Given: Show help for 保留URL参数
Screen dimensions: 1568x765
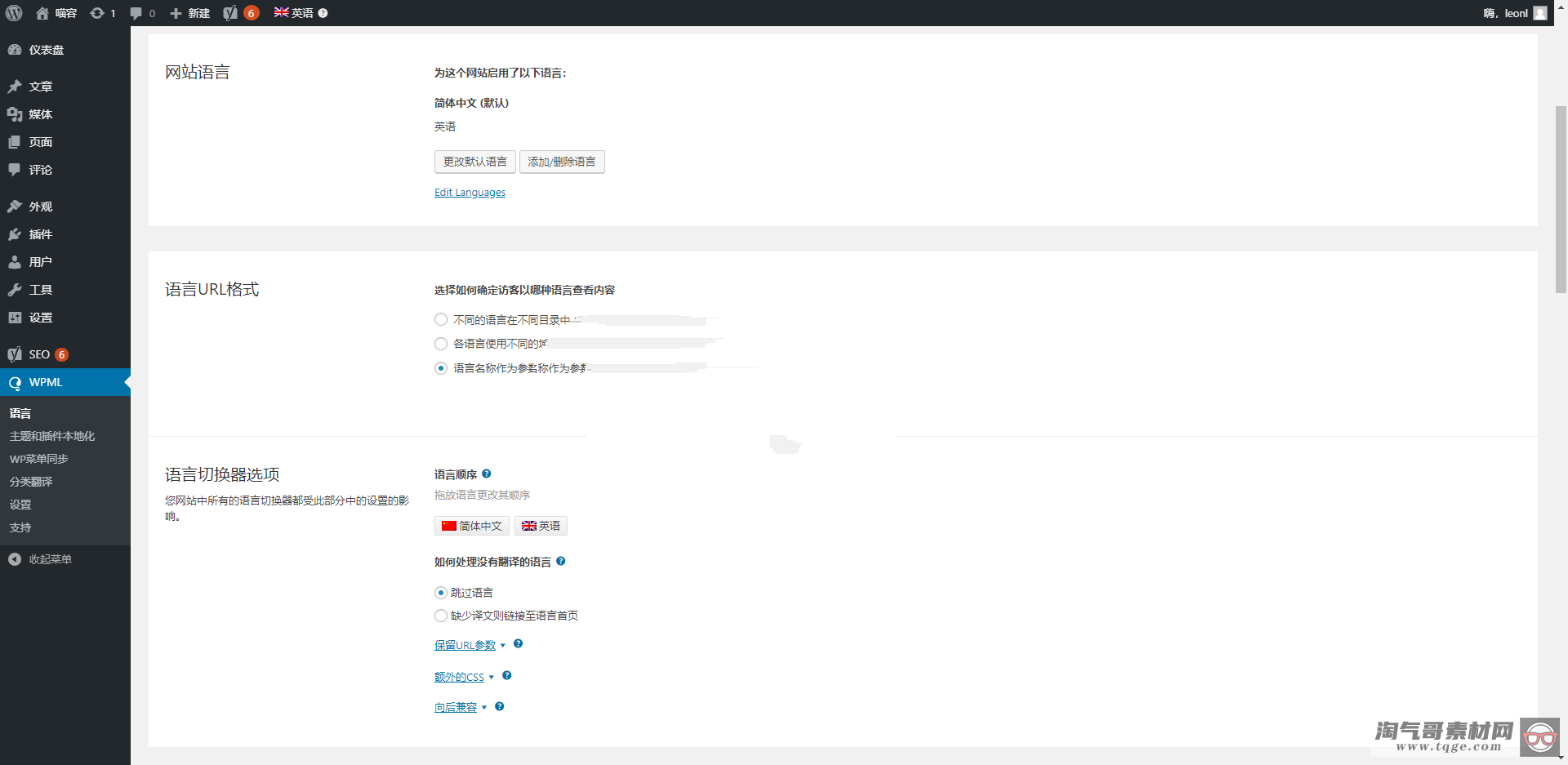Looking at the screenshot, I should [x=518, y=643].
